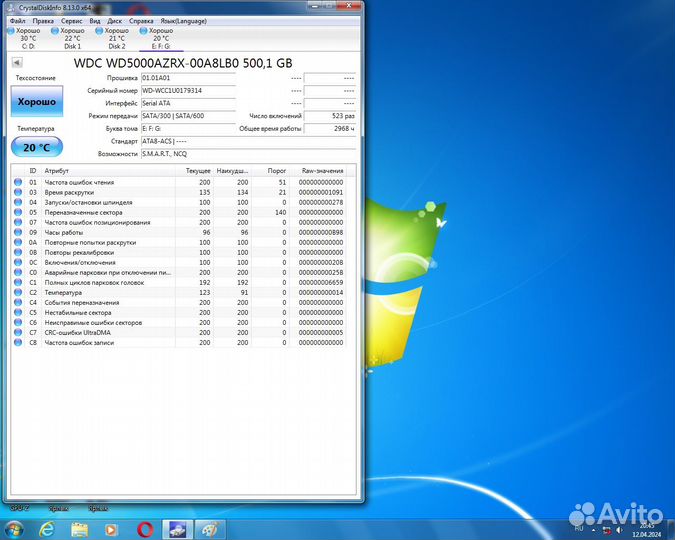Click the blue Хорошо health status button
Viewport: 675px width, 540px height.
tap(36, 102)
